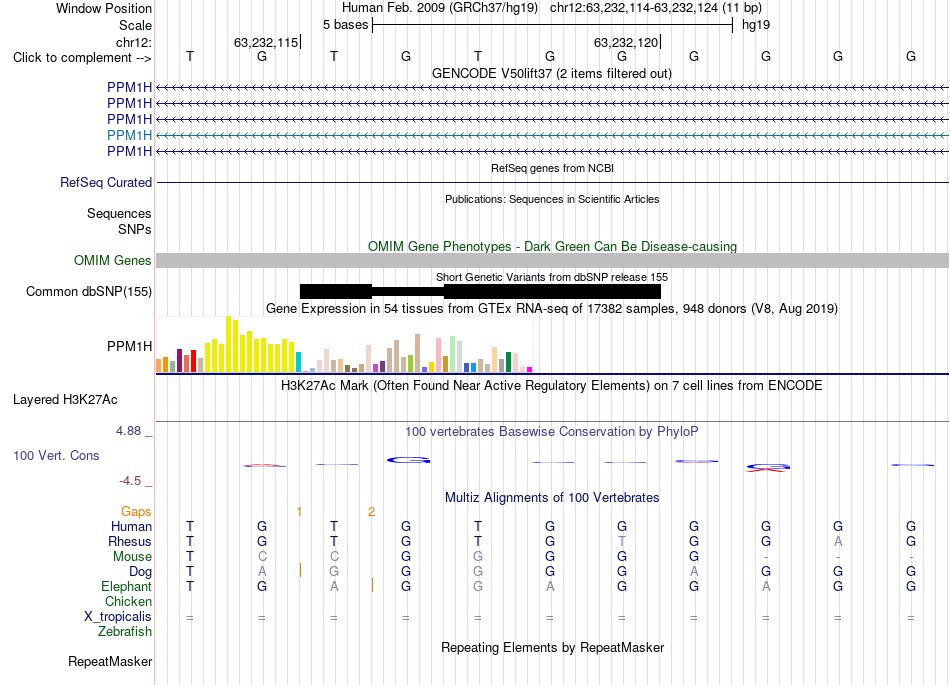Select the Zebrafish alignment row label
Screen dimensions: 950x685
click(125, 632)
